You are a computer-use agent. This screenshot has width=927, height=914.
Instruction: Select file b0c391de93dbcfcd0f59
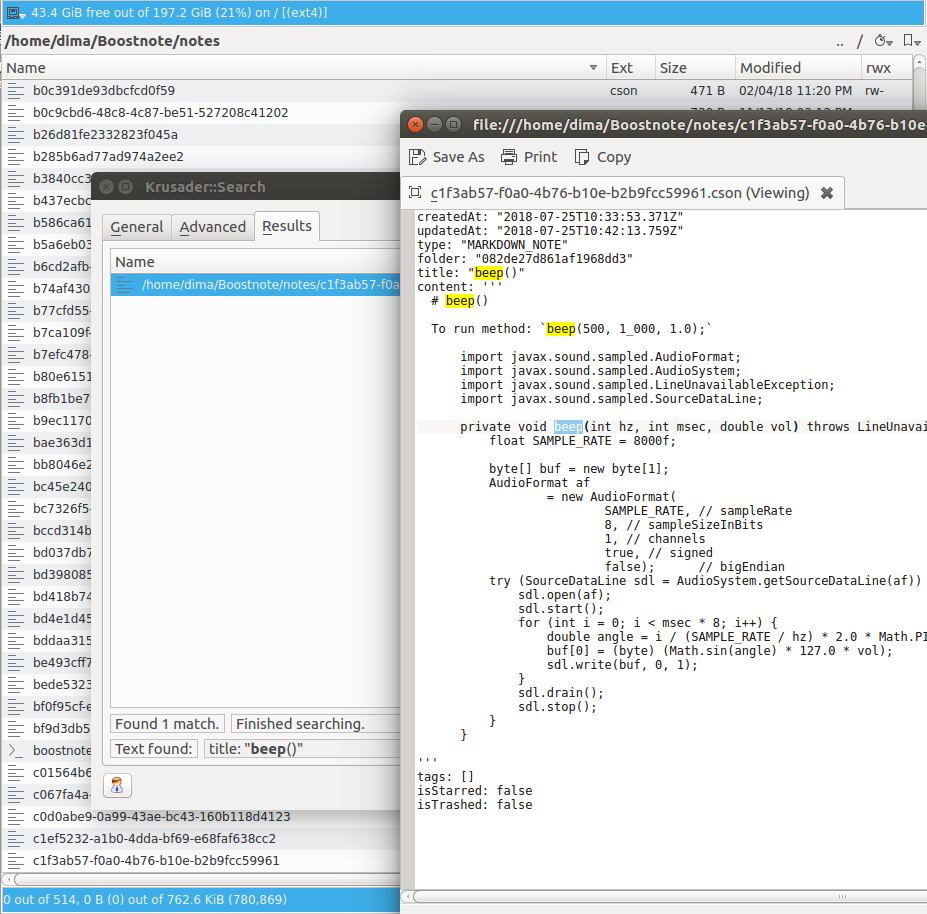point(104,90)
